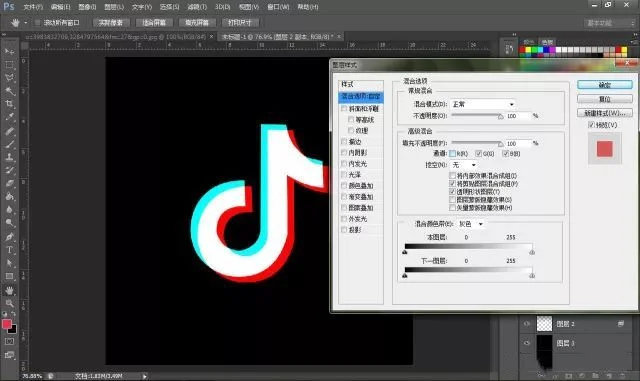Click the 图层 2 layer thumbnail
This screenshot has width=640, height=381.
point(544,324)
